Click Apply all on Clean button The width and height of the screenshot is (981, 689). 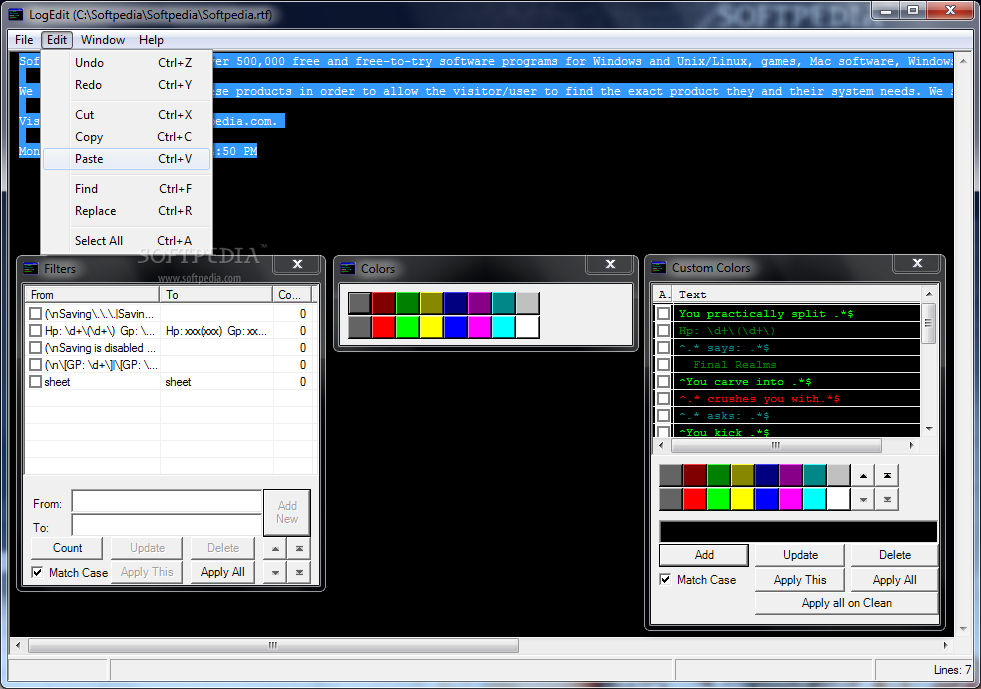846,603
